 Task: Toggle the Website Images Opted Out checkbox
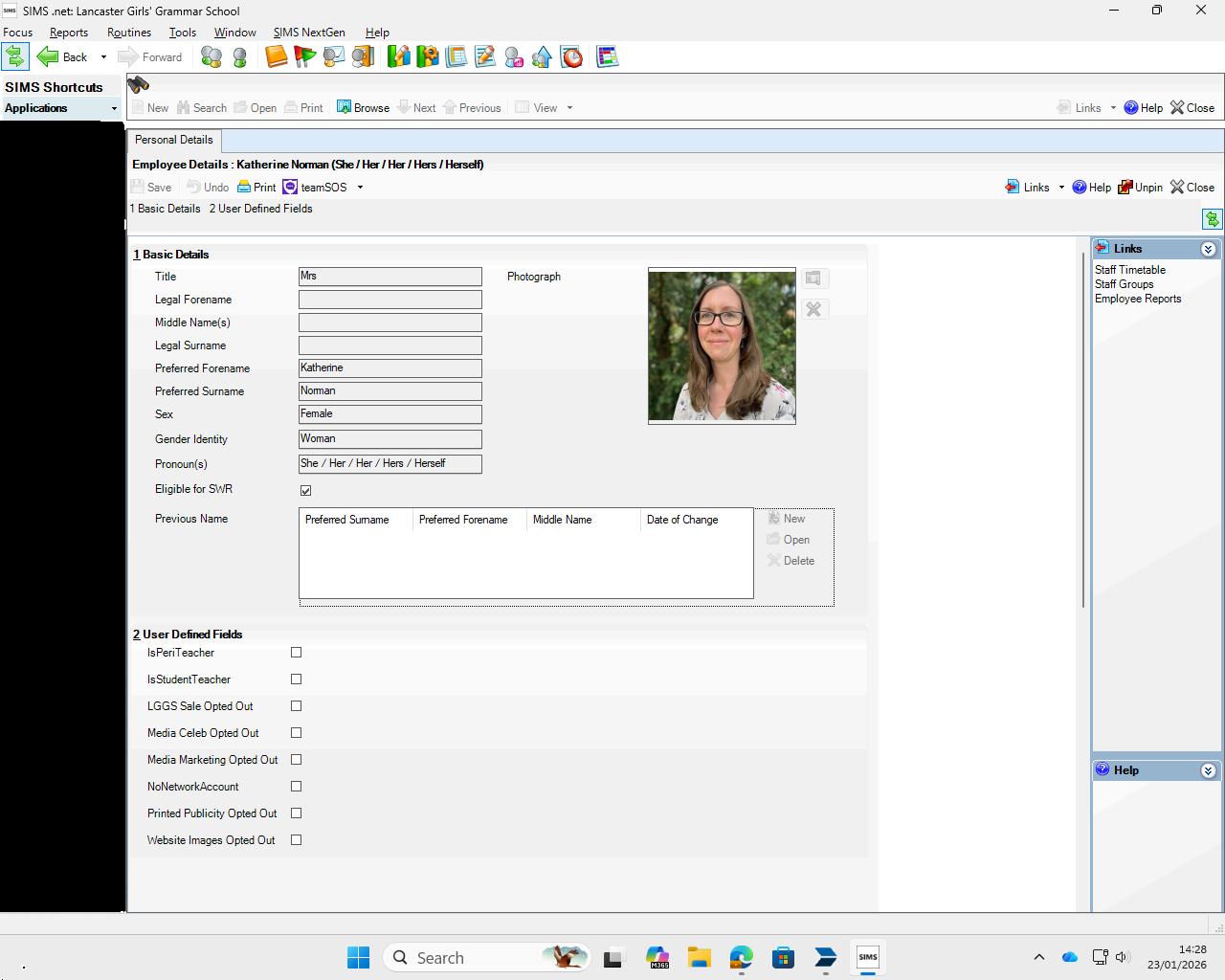(x=296, y=840)
